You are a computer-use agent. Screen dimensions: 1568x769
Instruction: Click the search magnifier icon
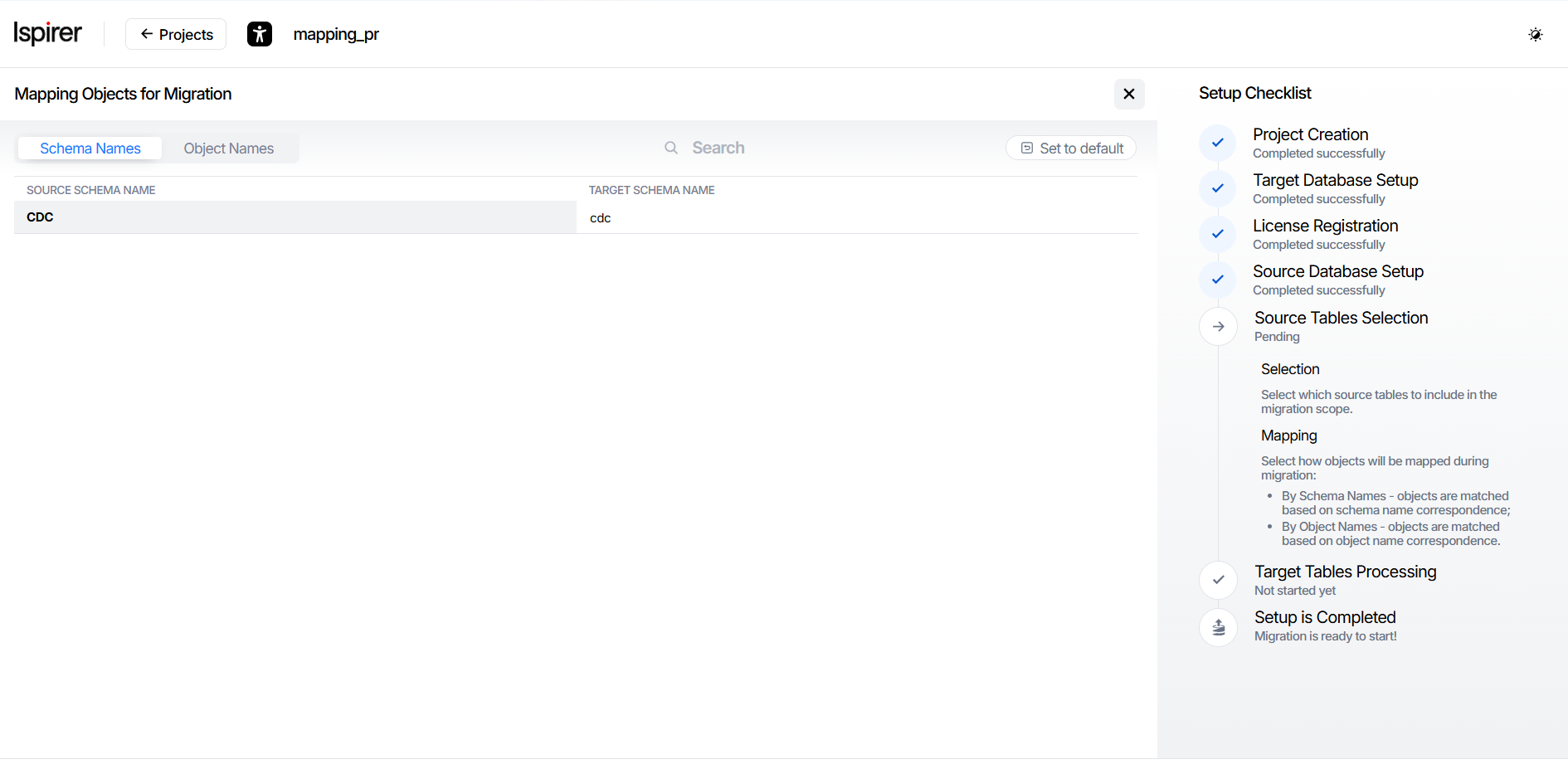pyautogui.click(x=671, y=148)
